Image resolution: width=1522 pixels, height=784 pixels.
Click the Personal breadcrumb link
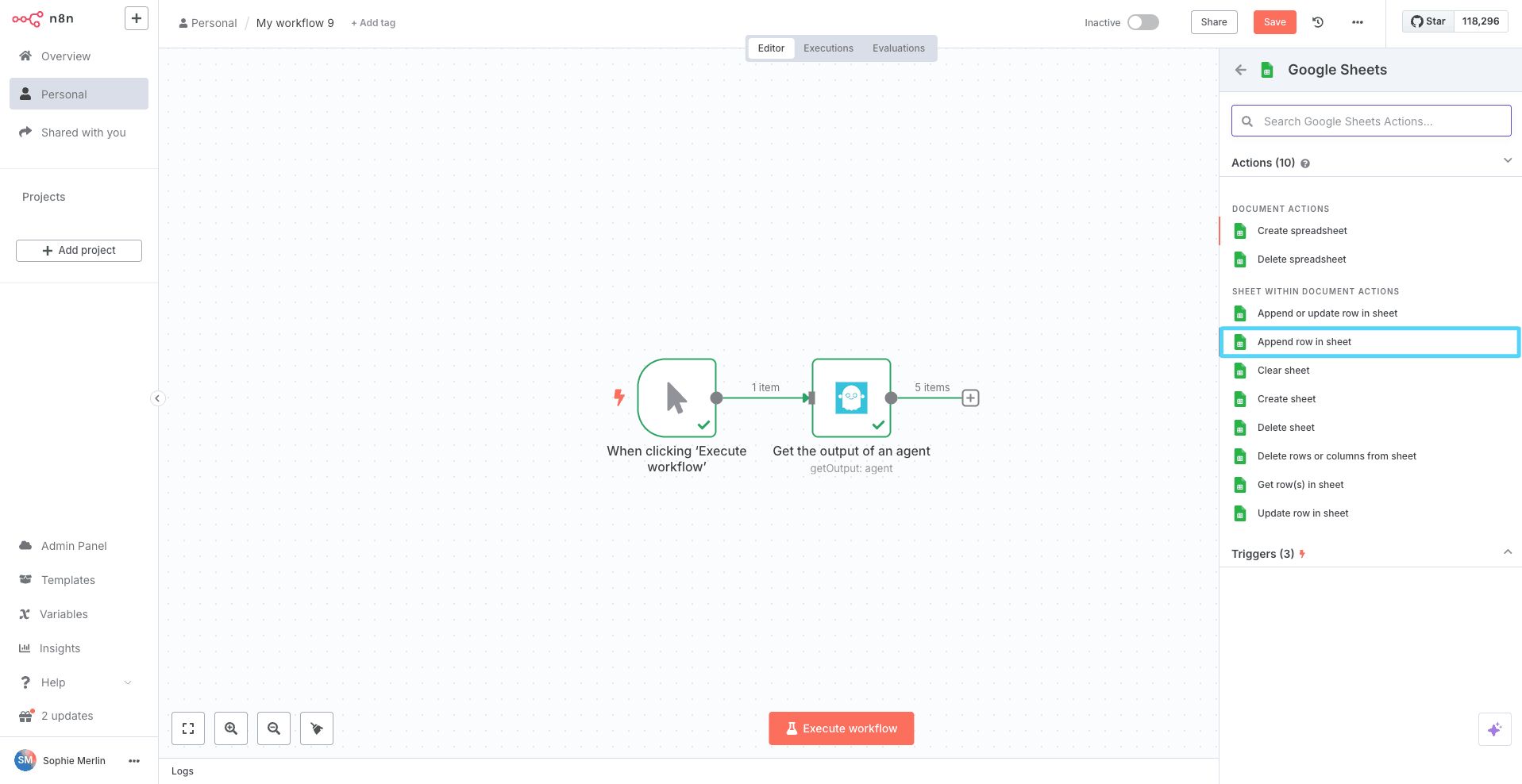click(x=208, y=23)
